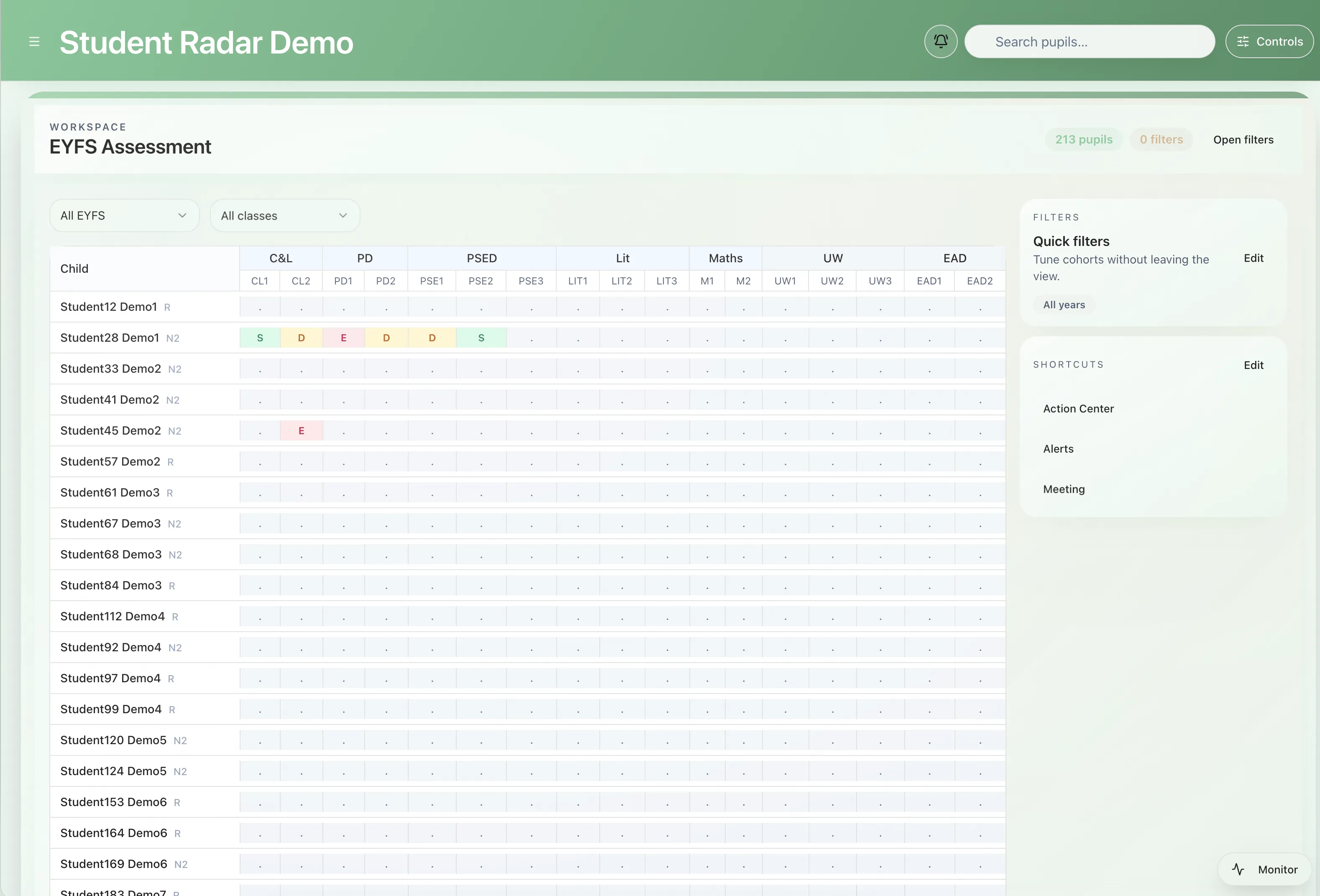Click Edit next to Quick filters
The height and width of the screenshot is (896, 1320).
[1253, 258]
